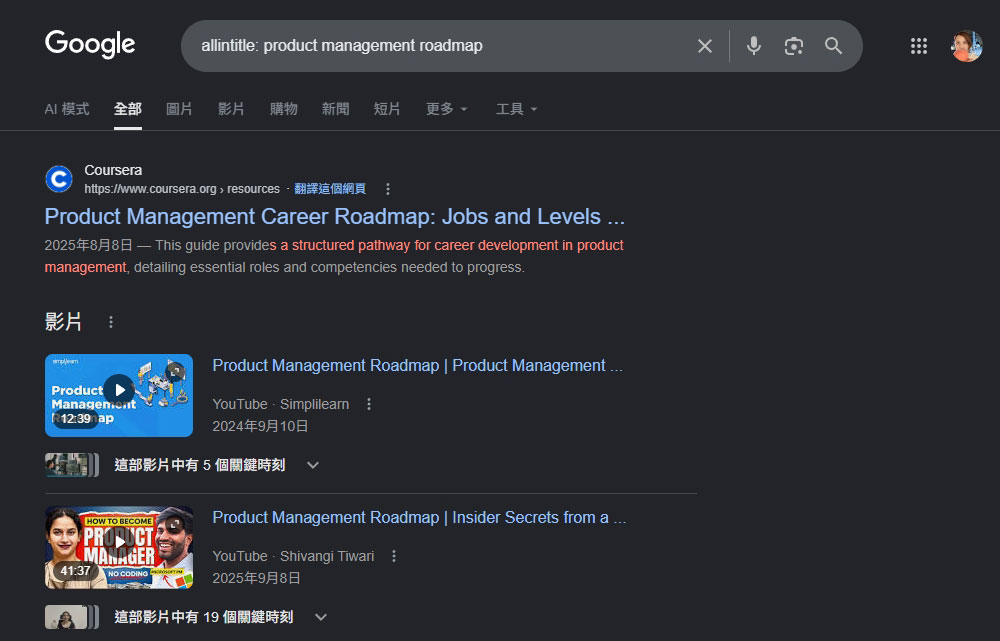
Task: Clear the search query with X
Action: pyautogui.click(x=705, y=46)
